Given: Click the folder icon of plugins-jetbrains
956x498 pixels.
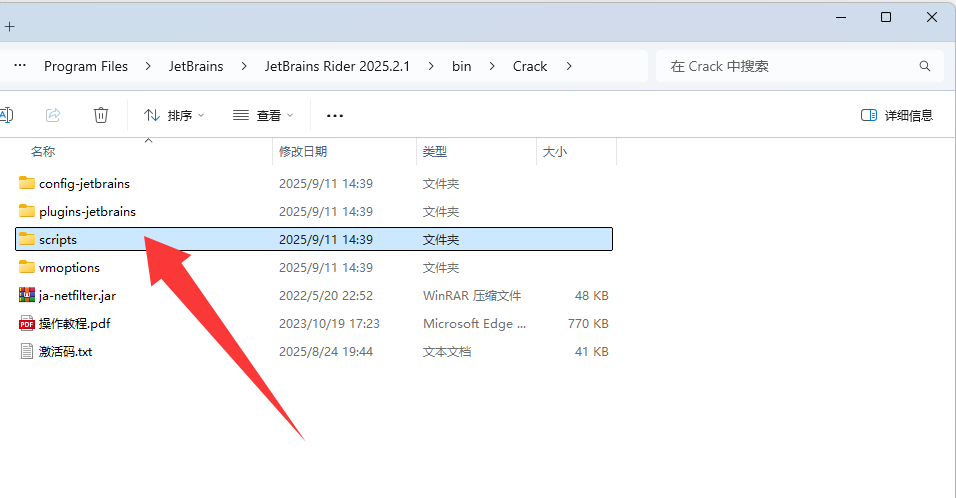Looking at the screenshot, I should 27,211.
